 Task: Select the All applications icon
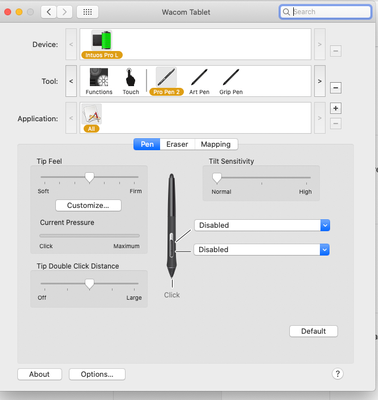91,114
